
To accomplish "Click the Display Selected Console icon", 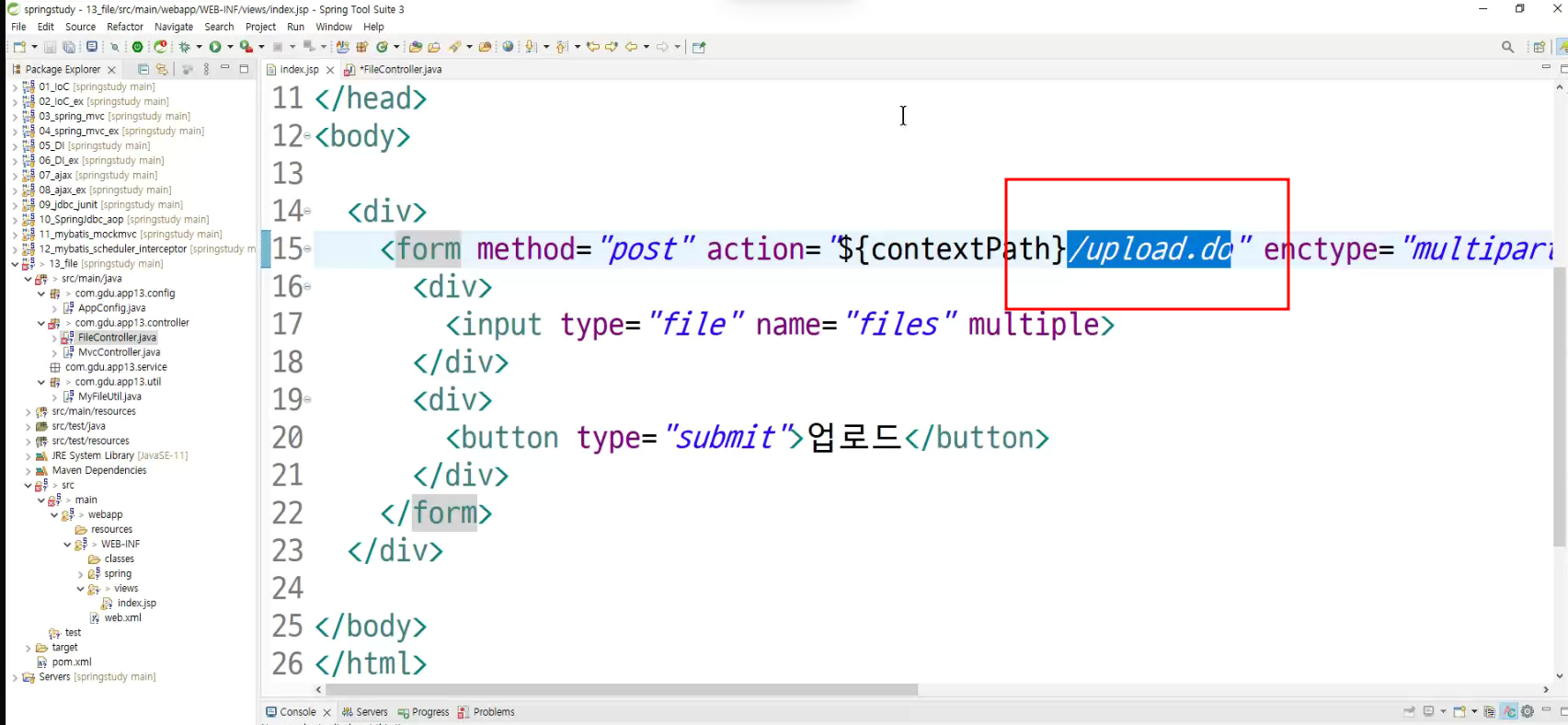I will (1429, 711).
